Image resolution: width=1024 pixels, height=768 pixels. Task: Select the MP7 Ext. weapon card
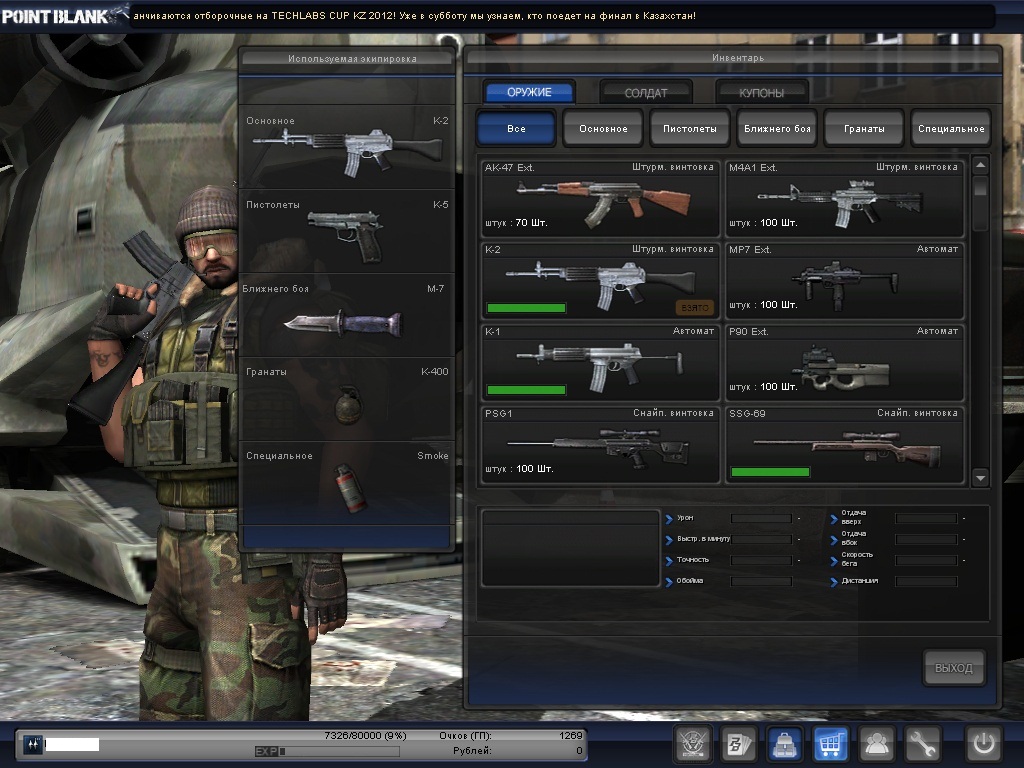tap(844, 281)
